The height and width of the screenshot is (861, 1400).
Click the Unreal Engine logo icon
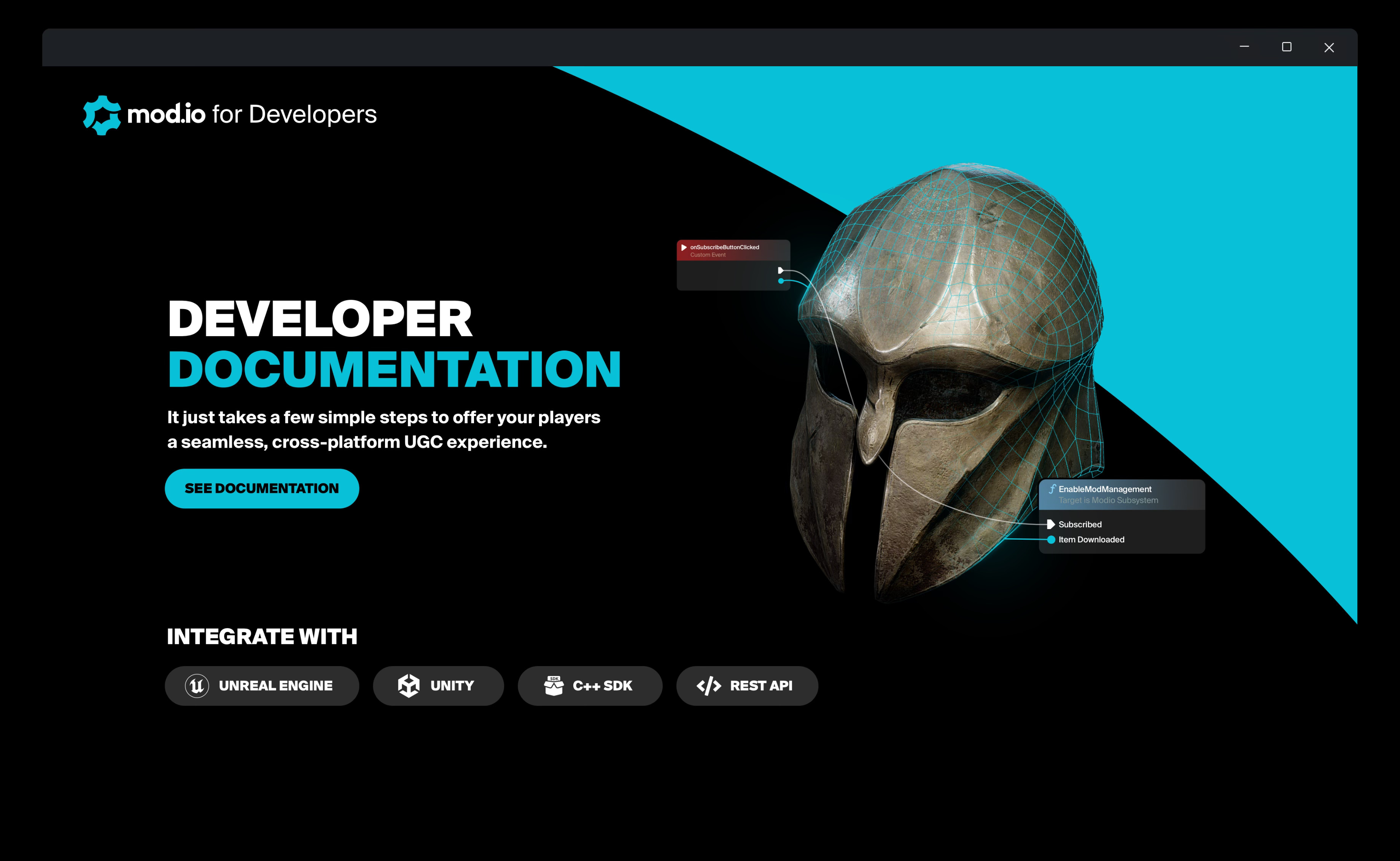[197, 686]
